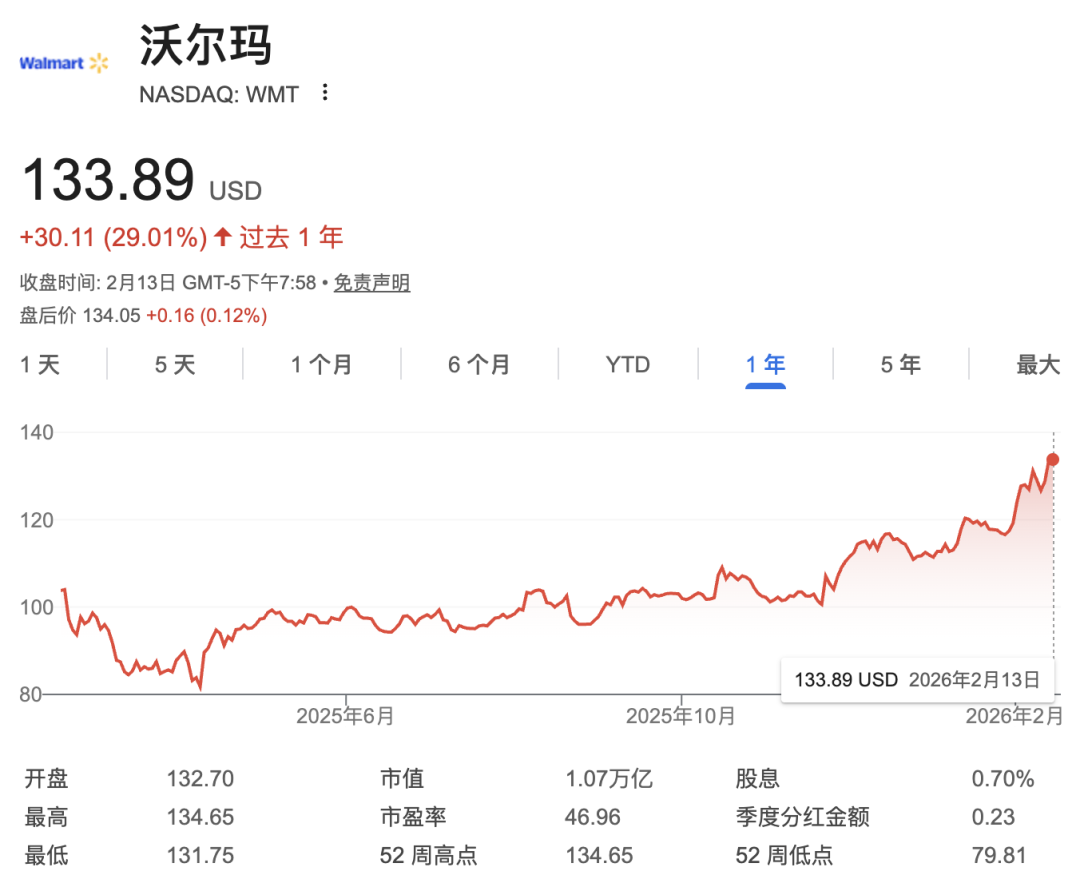Screen dimensions: 1080x895
Task: Open the YTD chart range
Action: click(x=628, y=365)
